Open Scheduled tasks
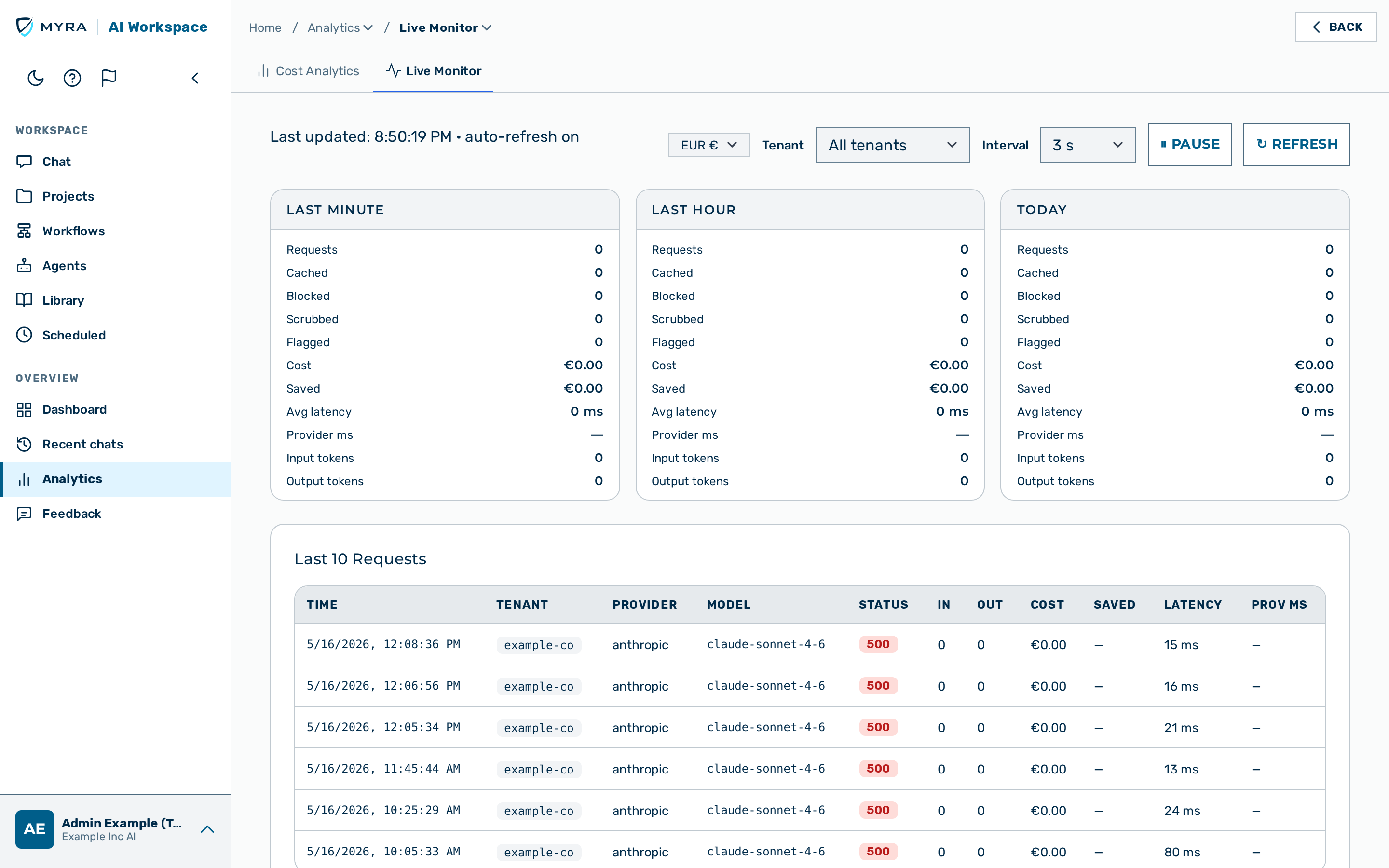The height and width of the screenshot is (868, 1389). [x=115, y=335]
